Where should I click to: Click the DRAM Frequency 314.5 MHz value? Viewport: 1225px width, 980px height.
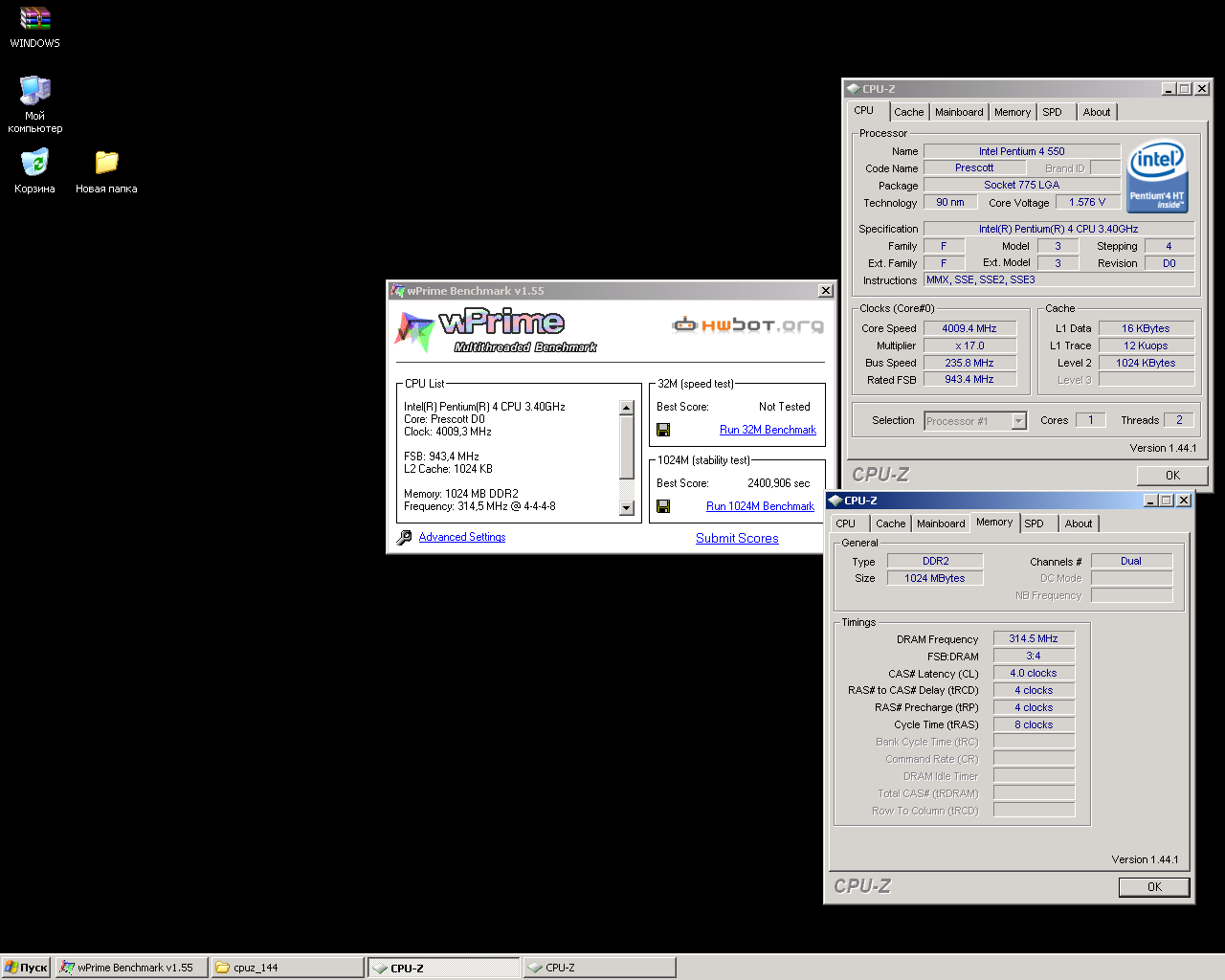click(1034, 638)
